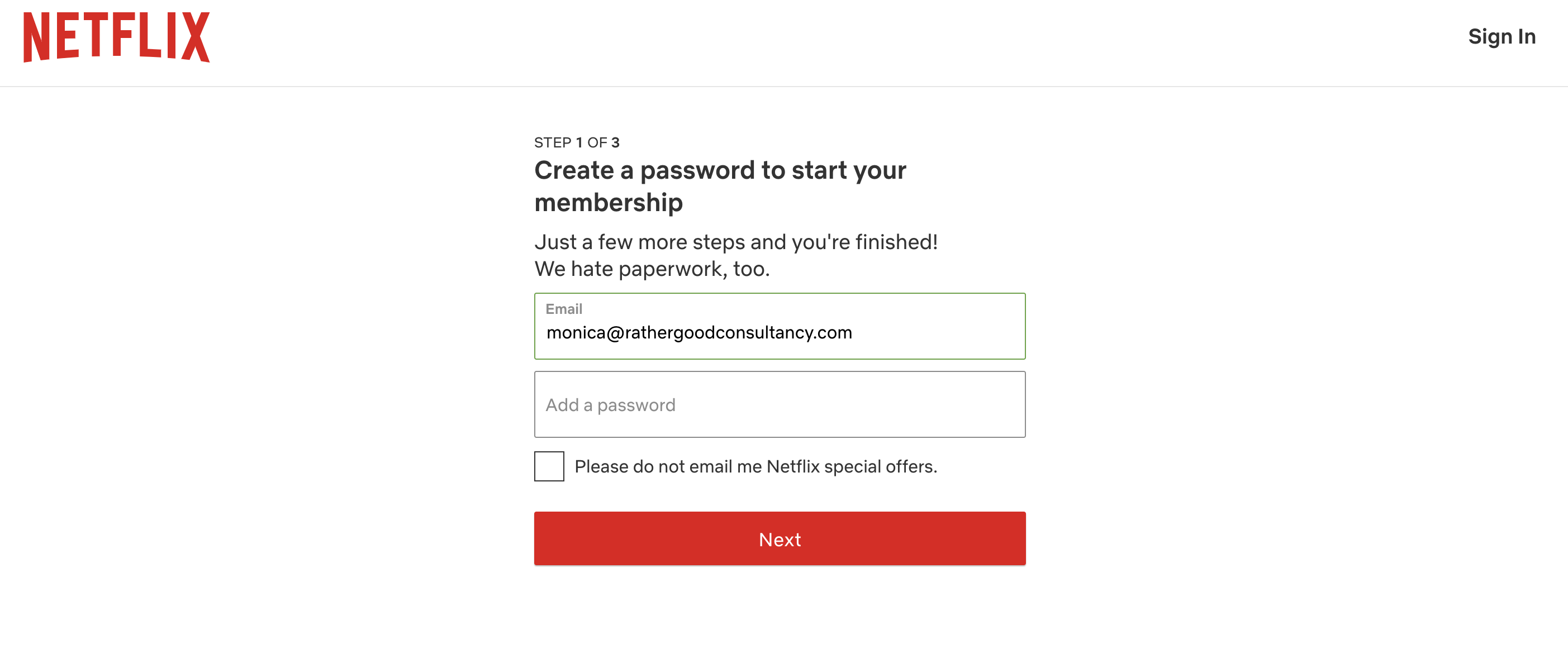Click the small 'Email' field label

pos(564,309)
